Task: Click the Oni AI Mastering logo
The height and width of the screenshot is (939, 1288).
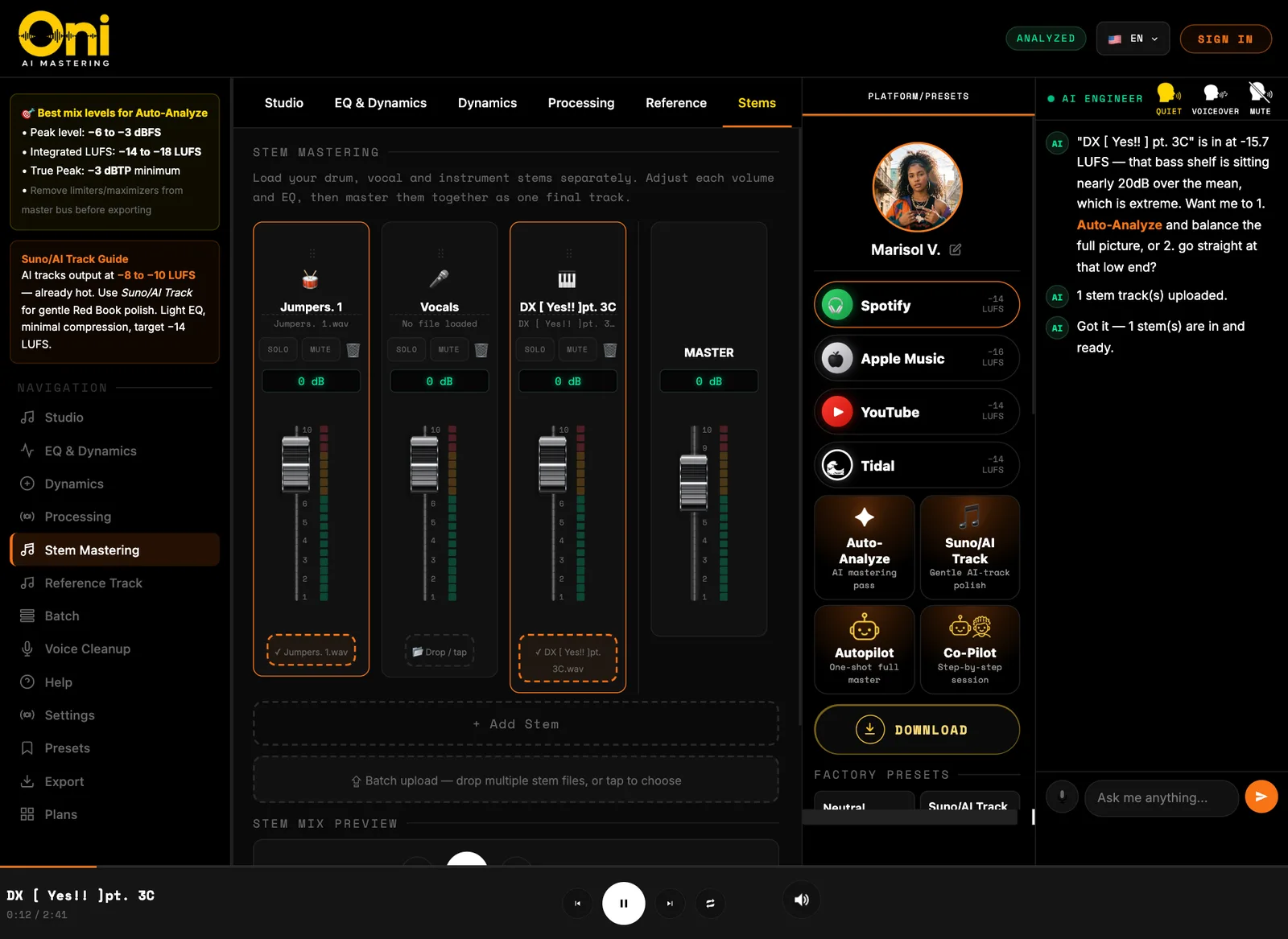Action: coord(64,39)
